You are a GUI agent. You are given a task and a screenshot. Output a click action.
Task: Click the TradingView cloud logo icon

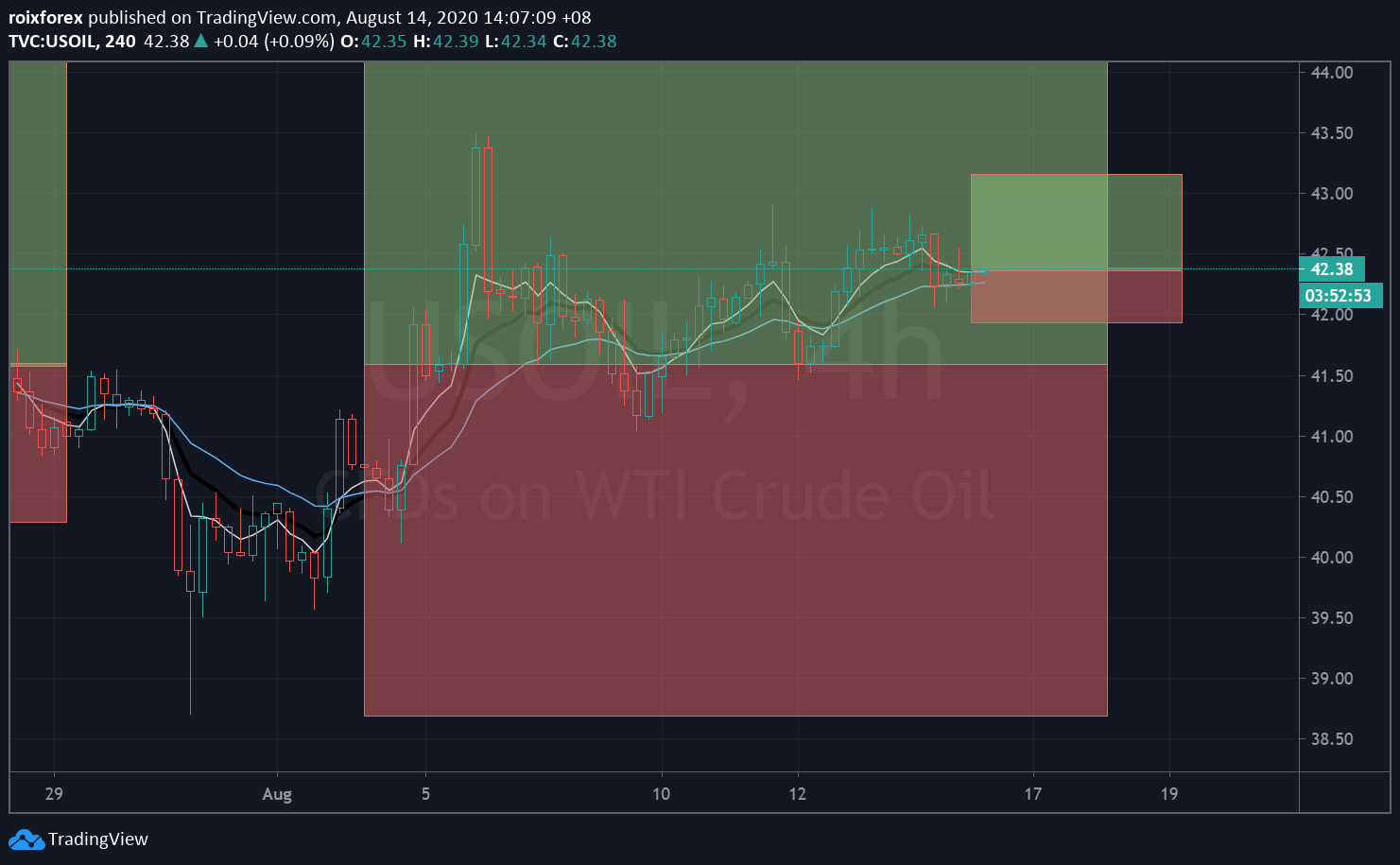tap(26, 839)
